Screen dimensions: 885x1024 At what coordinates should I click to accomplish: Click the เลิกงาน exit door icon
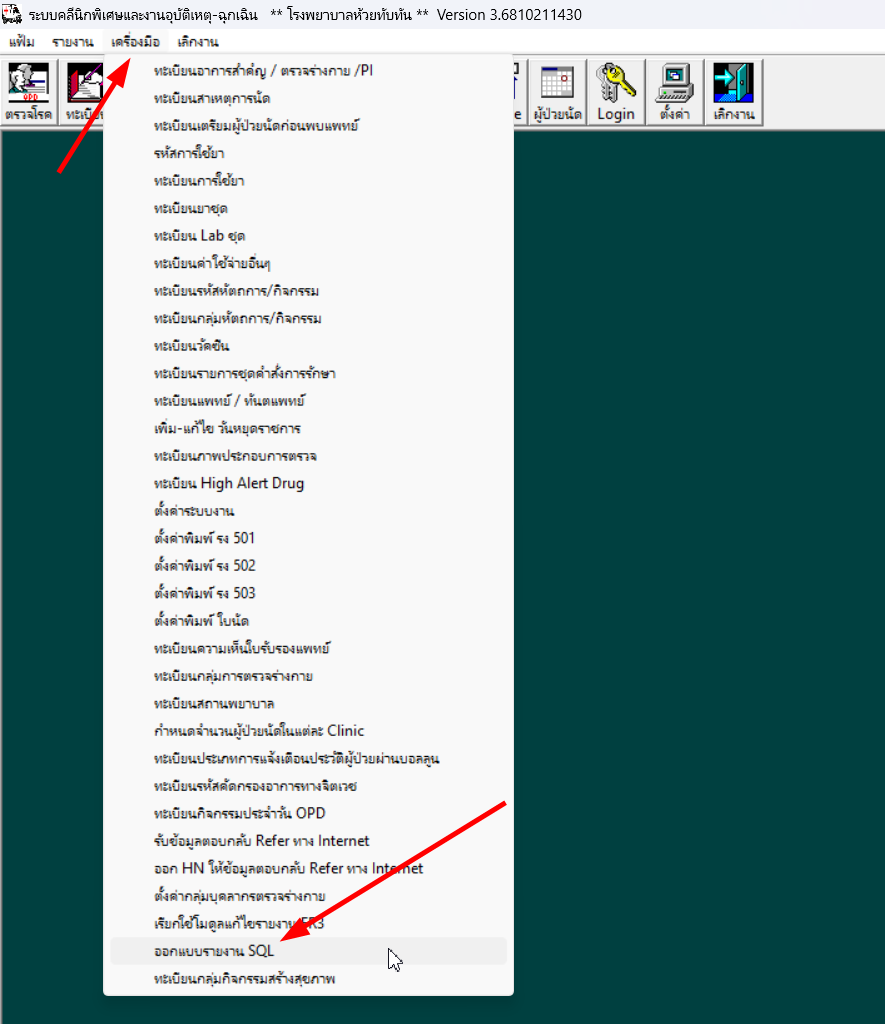[x=733, y=92]
